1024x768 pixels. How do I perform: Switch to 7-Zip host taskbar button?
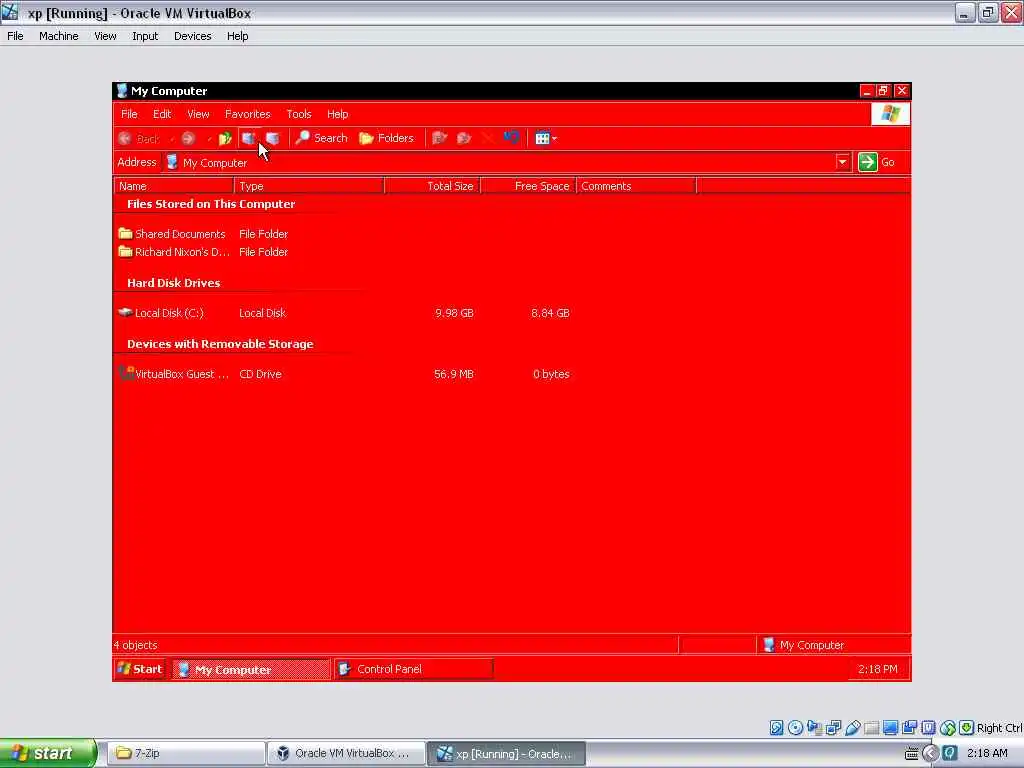[x=185, y=754]
